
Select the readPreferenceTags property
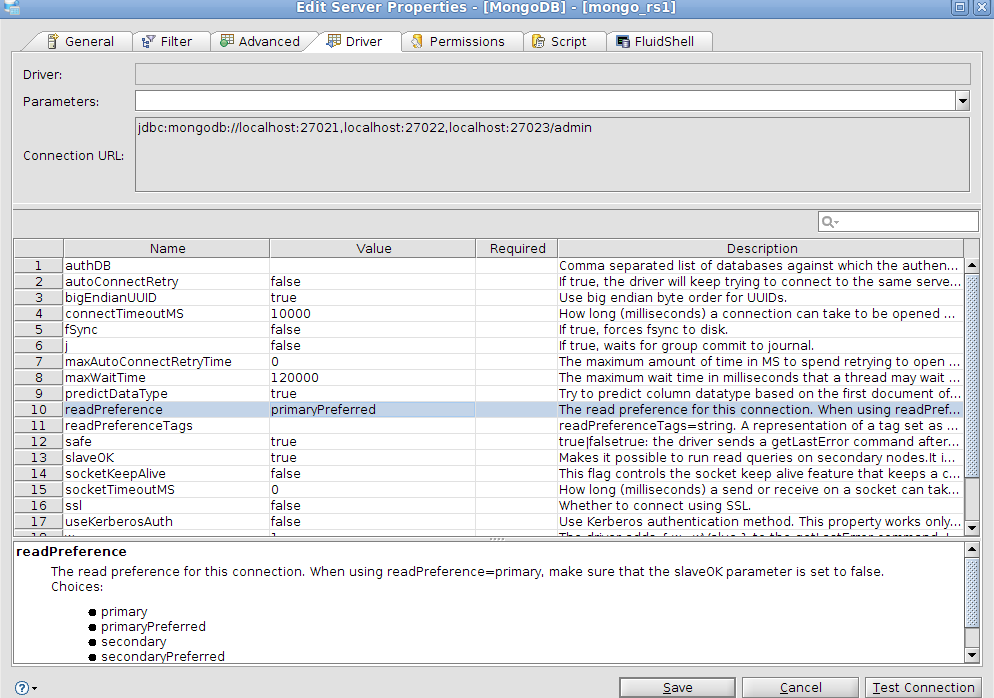129,426
